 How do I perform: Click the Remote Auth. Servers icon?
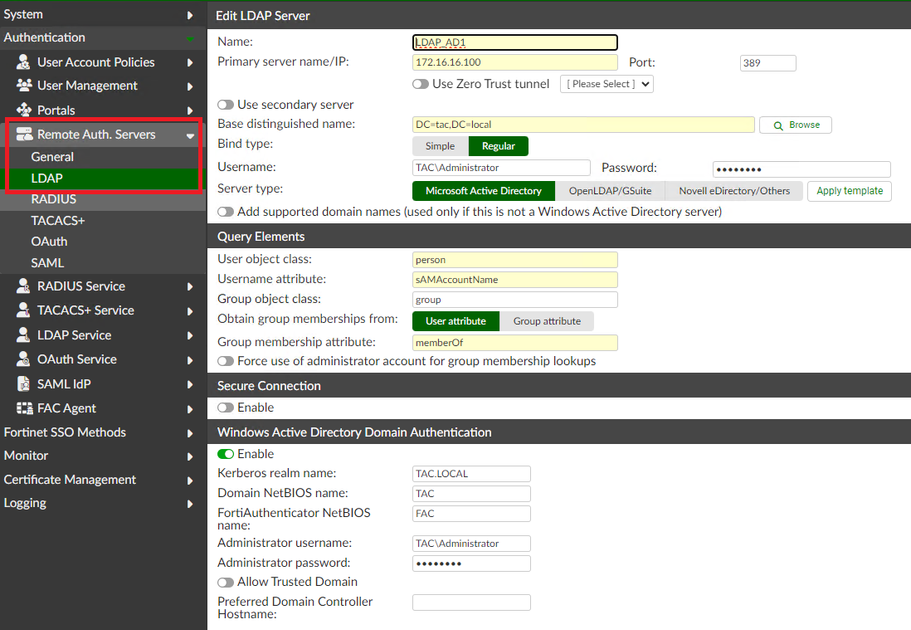pos(24,134)
